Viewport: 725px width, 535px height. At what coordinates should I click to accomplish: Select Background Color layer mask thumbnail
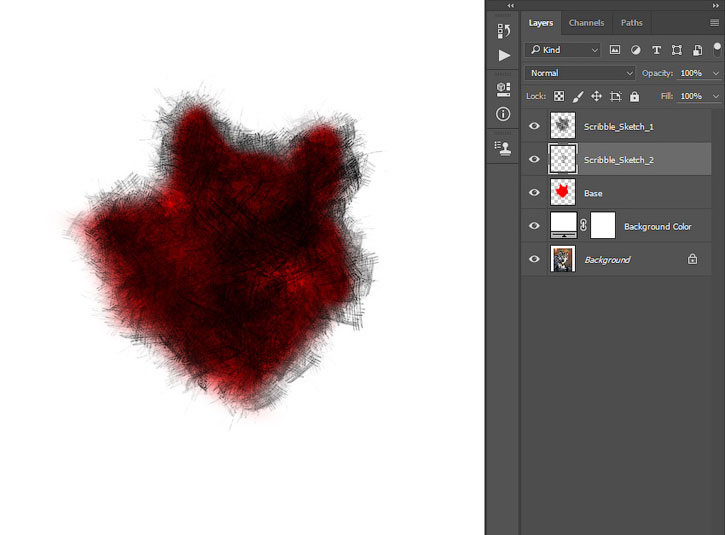click(x=603, y=225)
